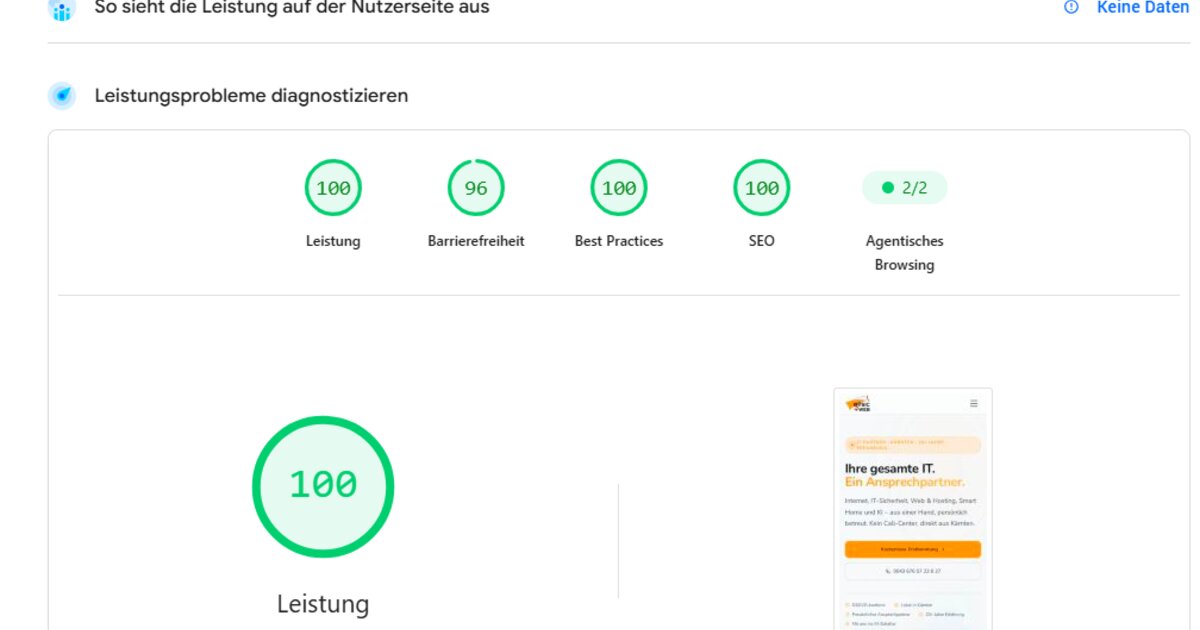Click the 'Leistung' label under the small gauge

click(333, 241)
